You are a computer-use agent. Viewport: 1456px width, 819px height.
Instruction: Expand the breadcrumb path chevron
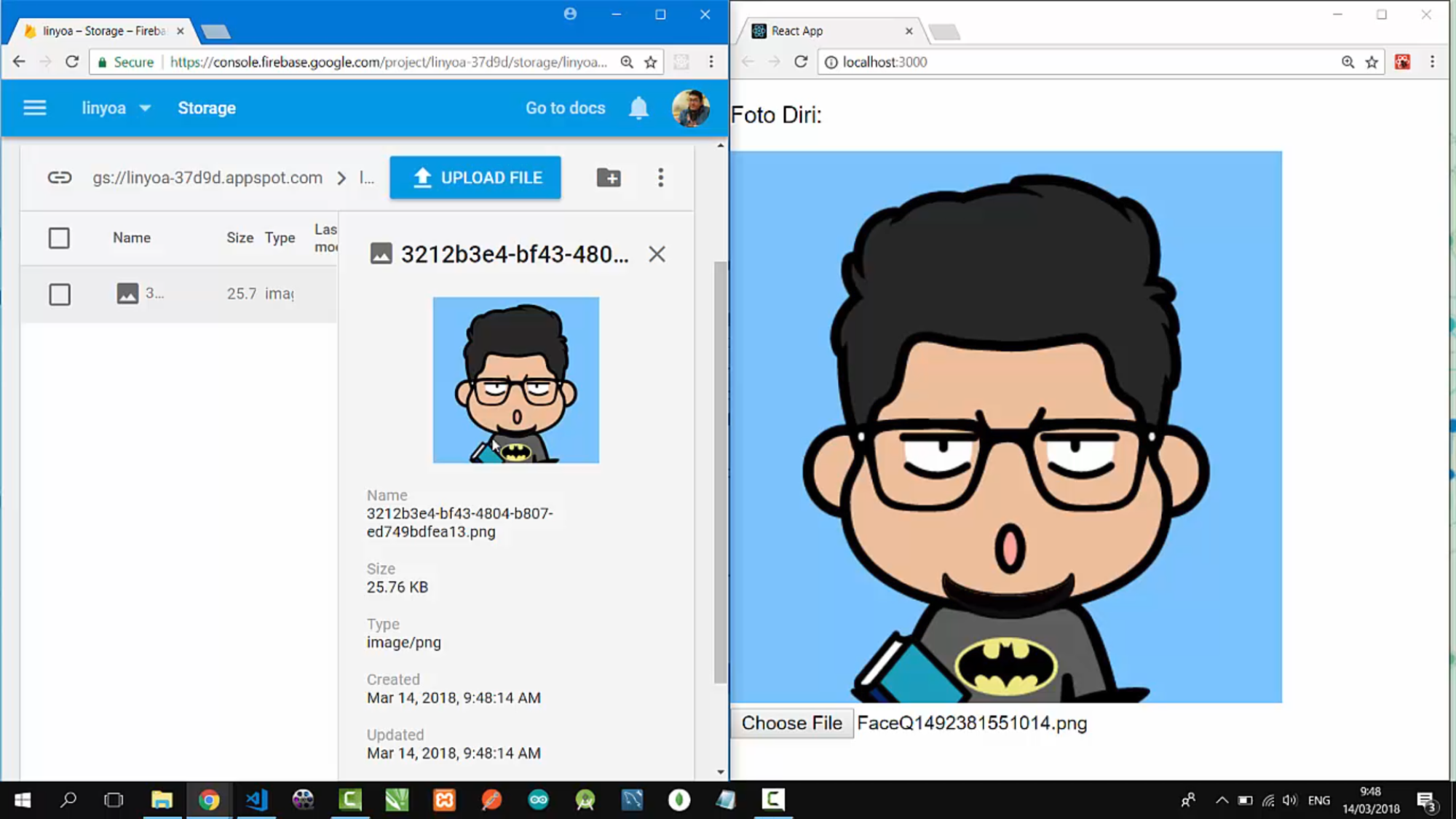pyautogui.click(x=341, y=178)
